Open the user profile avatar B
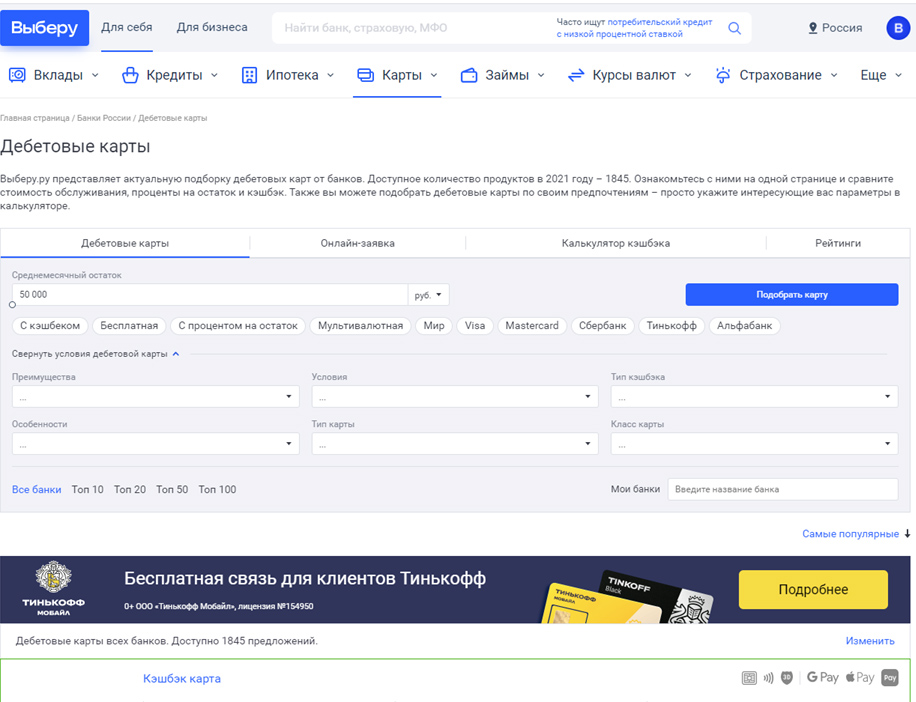Screen dimensions: 916x702 [898, 28]
